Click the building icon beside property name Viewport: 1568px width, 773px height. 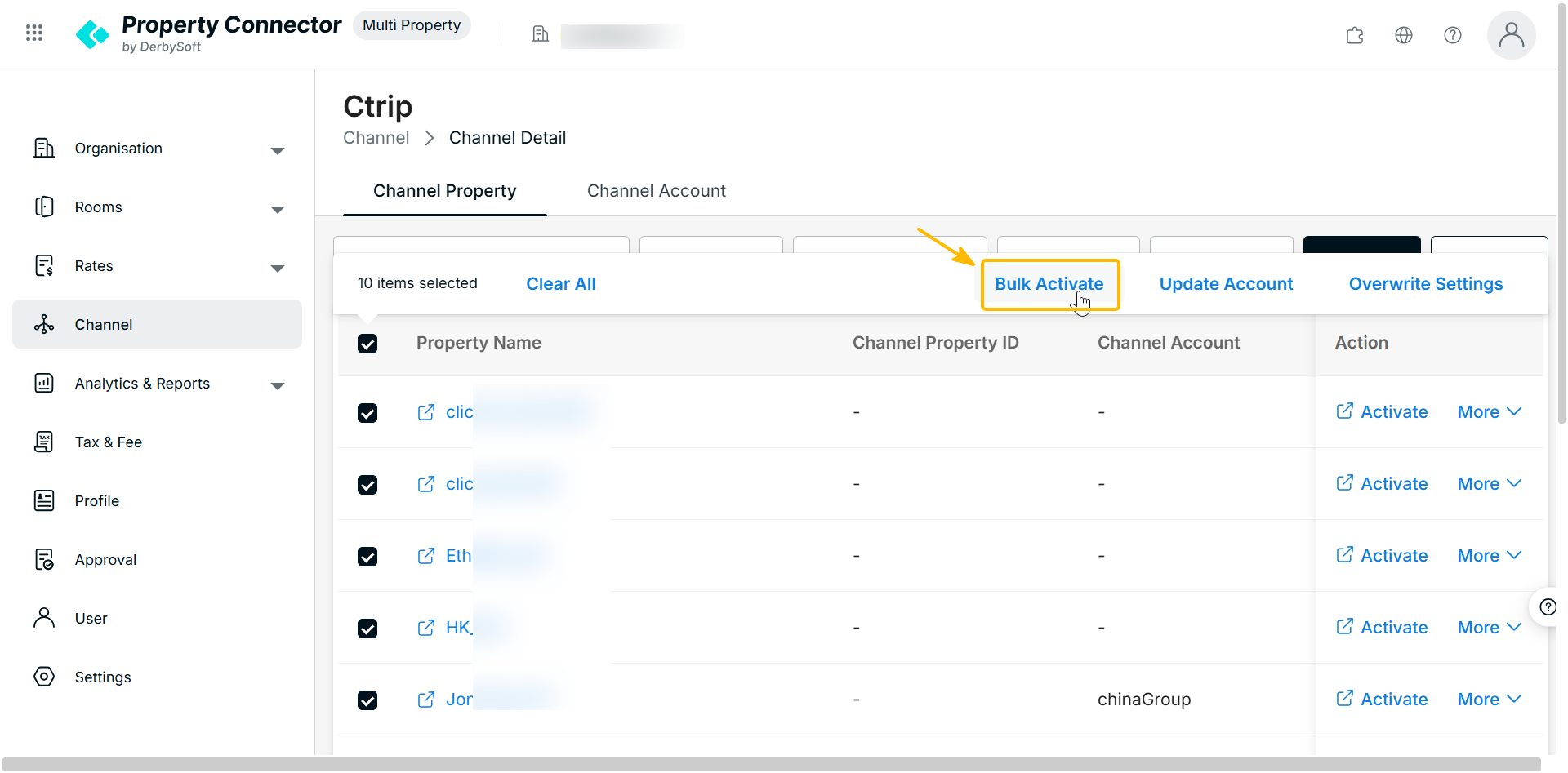(x=541, y=33)
